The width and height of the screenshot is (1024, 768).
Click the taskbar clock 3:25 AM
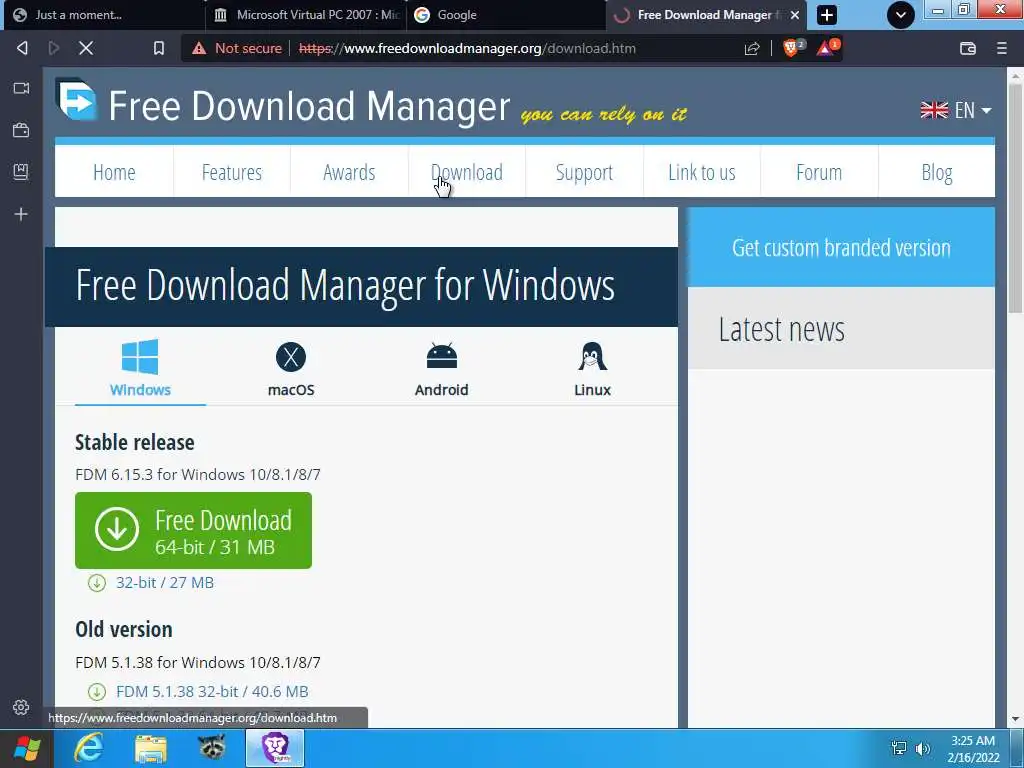[973, 741]
